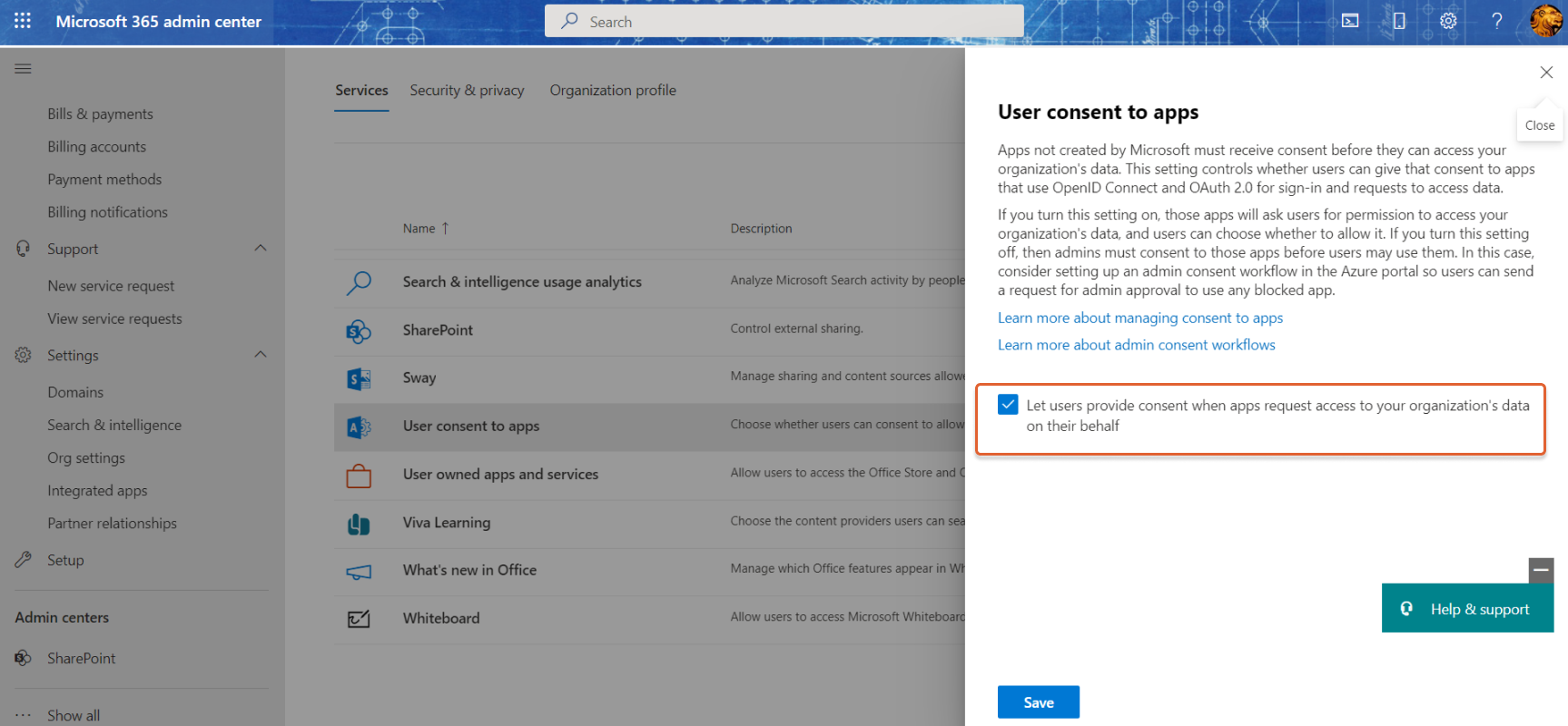Uncheck the let users provide consent checkbox
Image resolution: width=1568 pixels, height=726 pixels.
[1008, 405]
